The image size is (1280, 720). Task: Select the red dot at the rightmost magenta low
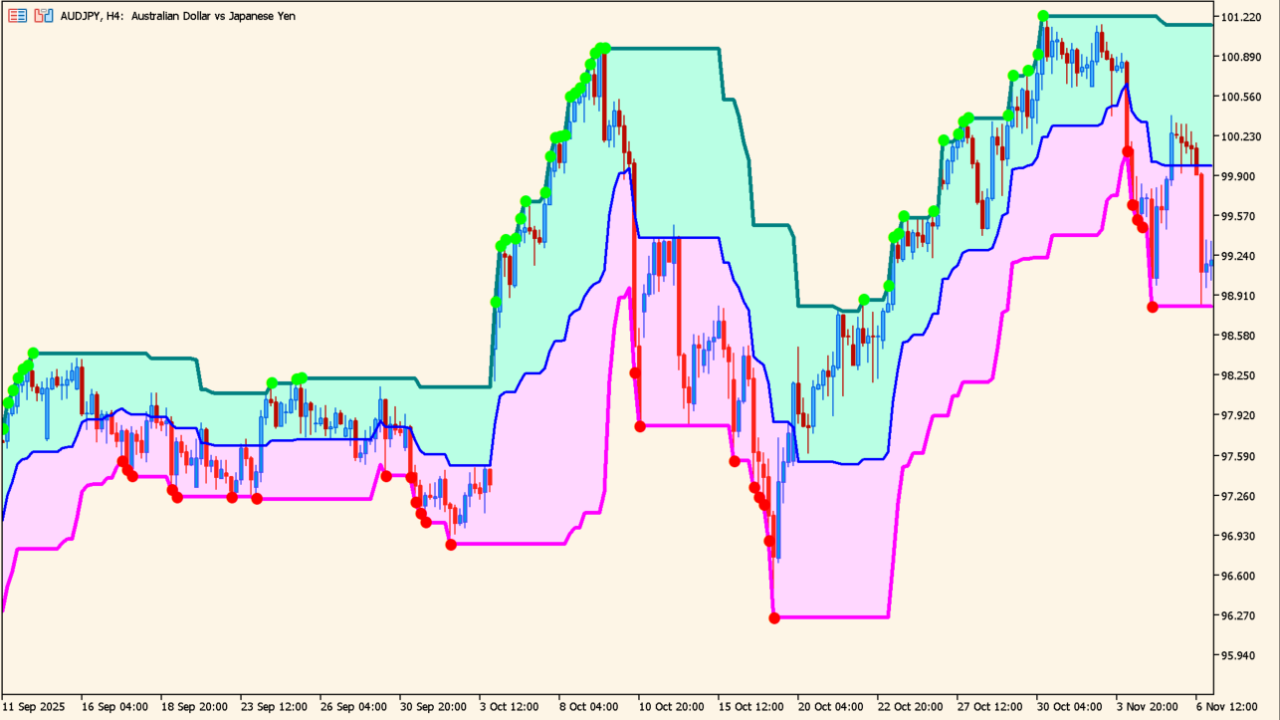(x=1152, y=307)
